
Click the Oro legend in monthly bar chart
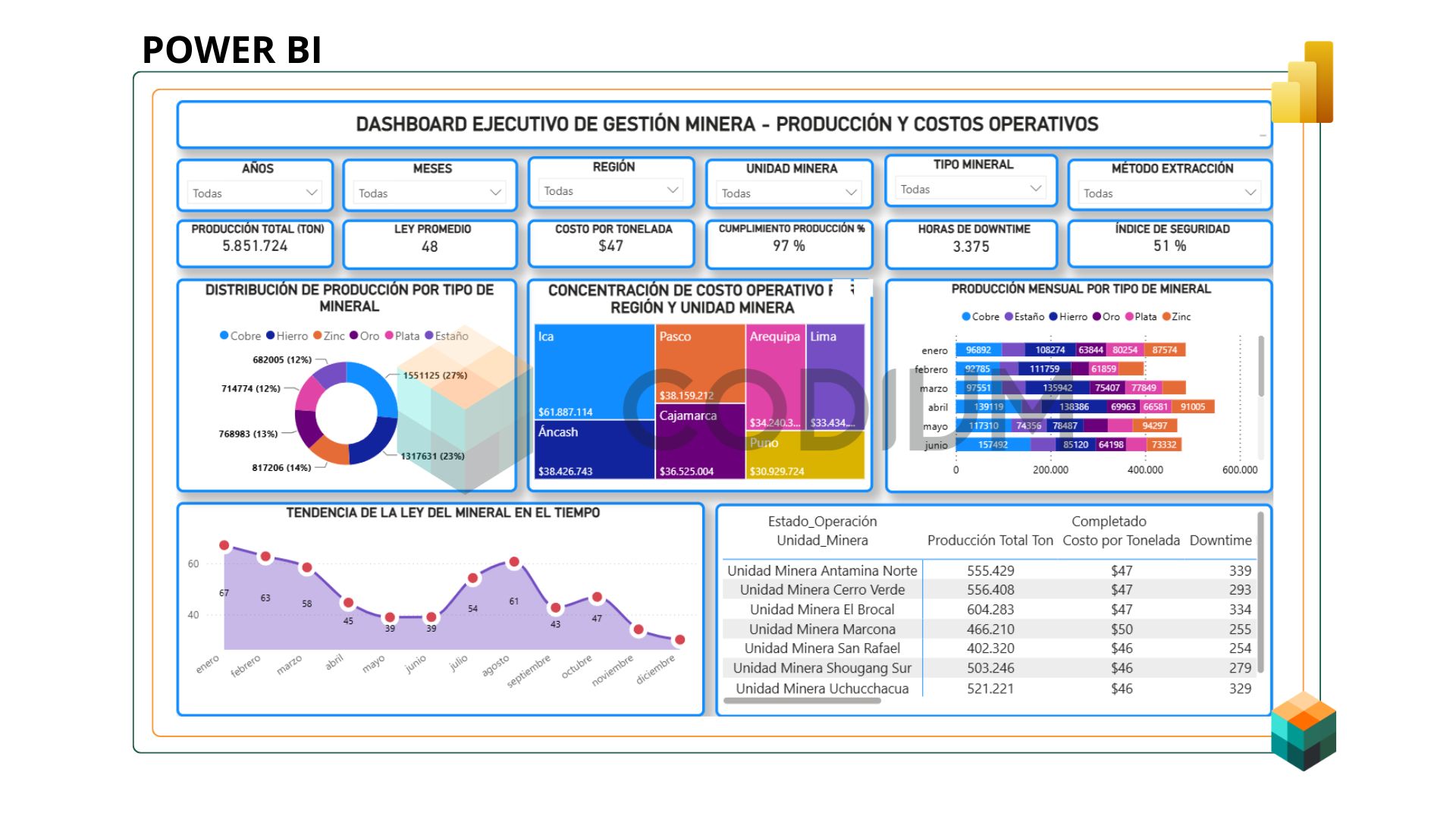pyautogui.click(x=1106, y=316)
